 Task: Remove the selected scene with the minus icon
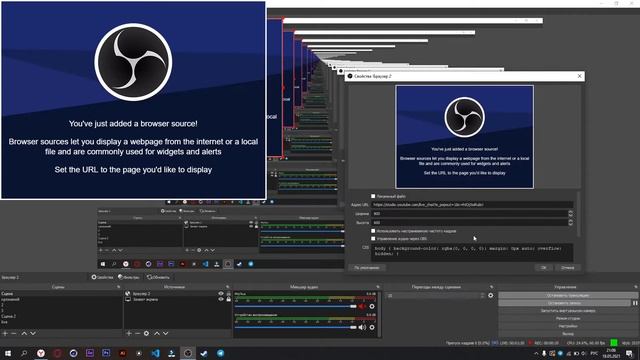14,333
